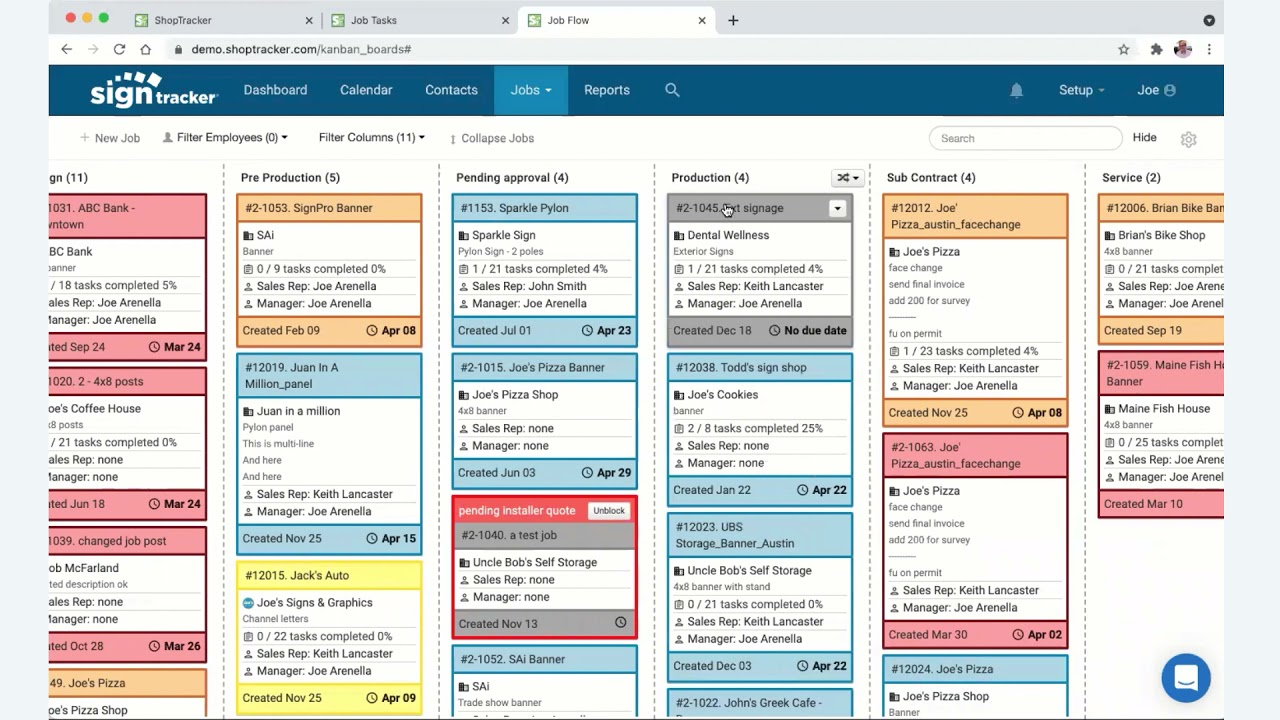1280x720 pixels.
Task: Click the Chrome tab search chevron
Action: (1209, 20)
